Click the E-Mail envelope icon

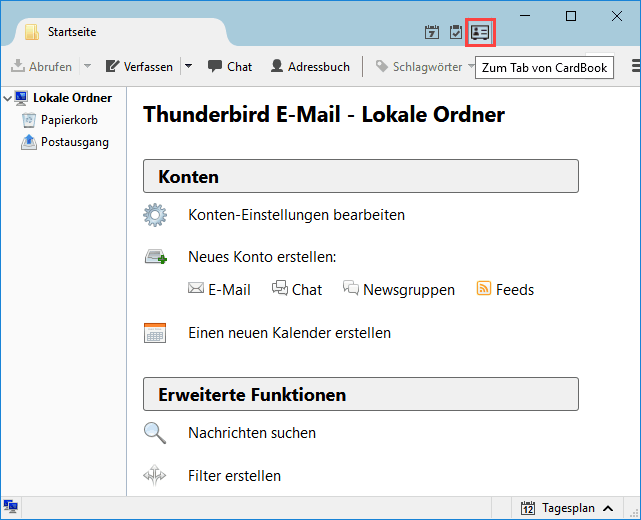click(x=196, y=288)
